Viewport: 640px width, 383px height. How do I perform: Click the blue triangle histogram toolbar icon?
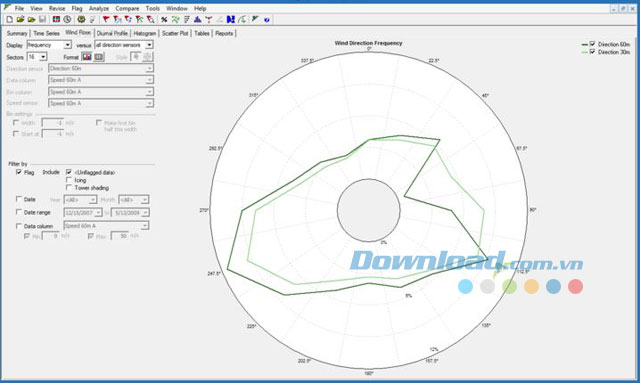pyautogui.click(x=198, y=19)
